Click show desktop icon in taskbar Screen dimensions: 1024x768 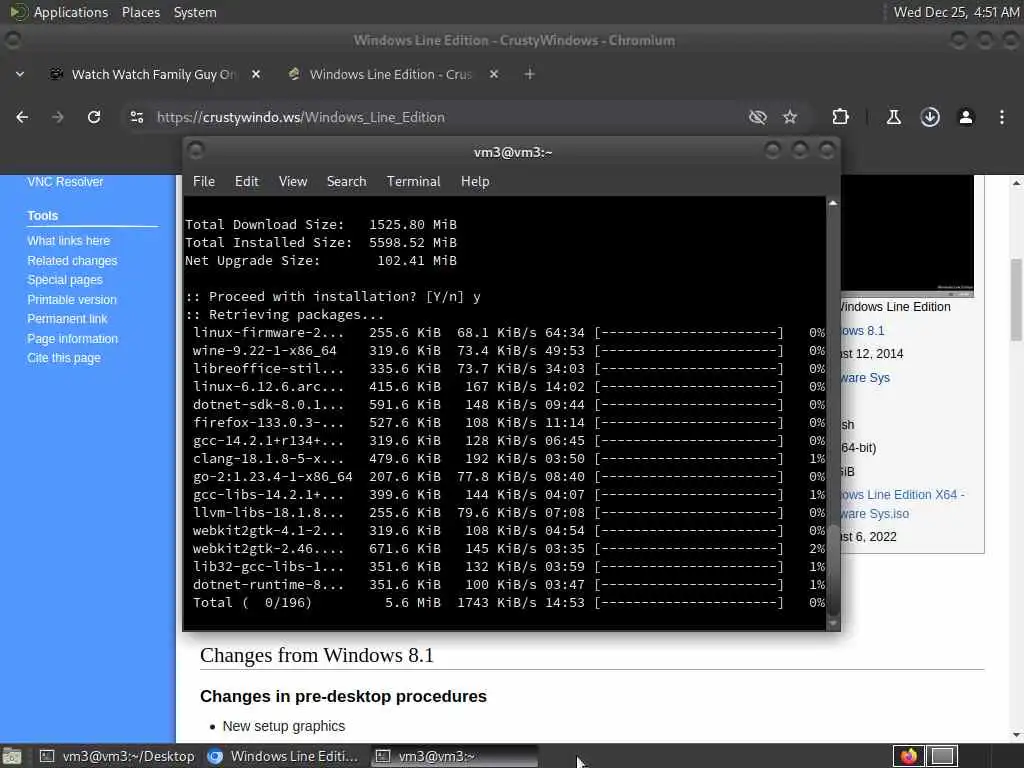(12, 756)
